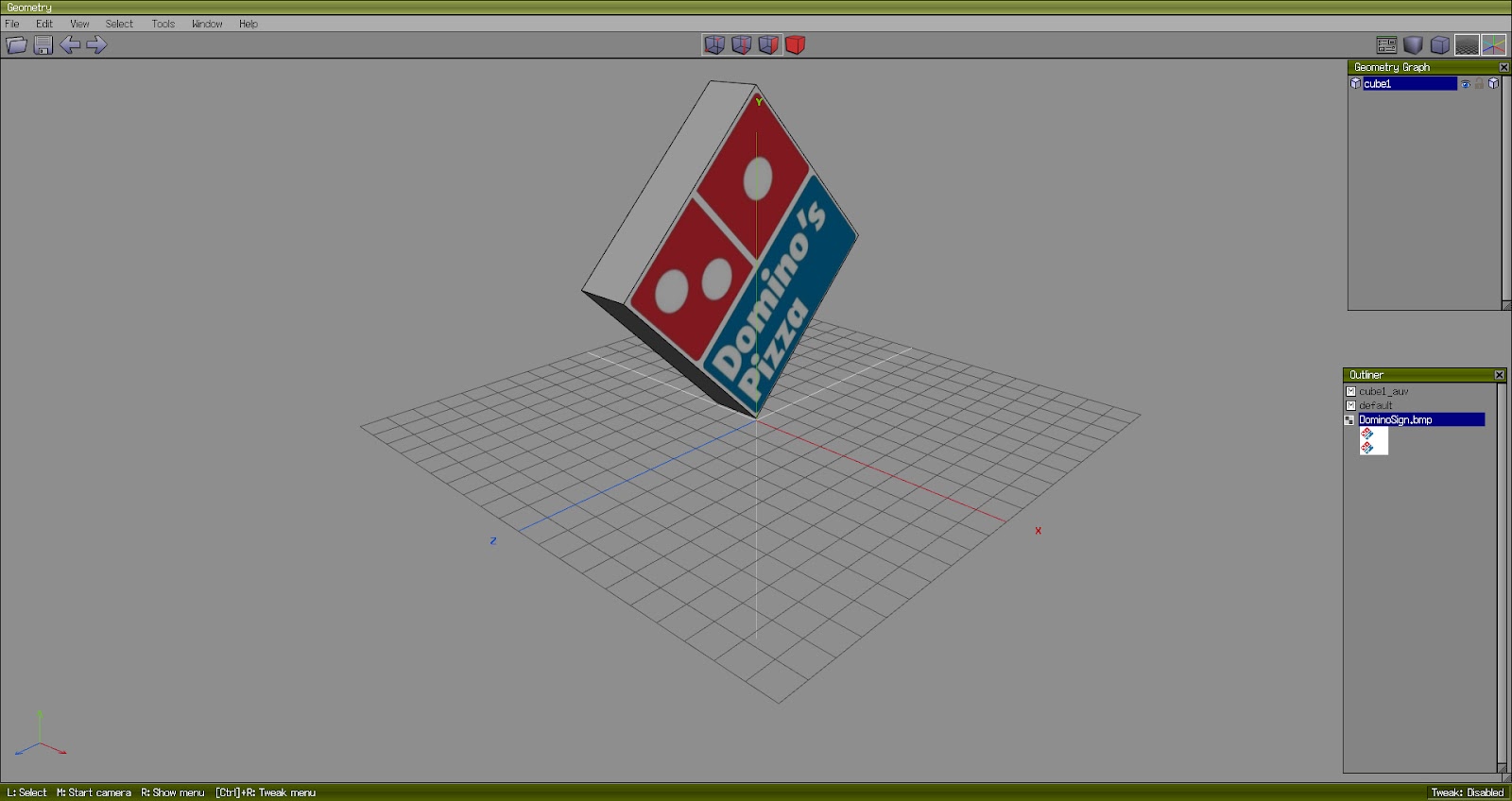This screenshot has height=801, width=1512.
Task: Click the 'R: Show menu' status hint
Action: coord(173,792)
